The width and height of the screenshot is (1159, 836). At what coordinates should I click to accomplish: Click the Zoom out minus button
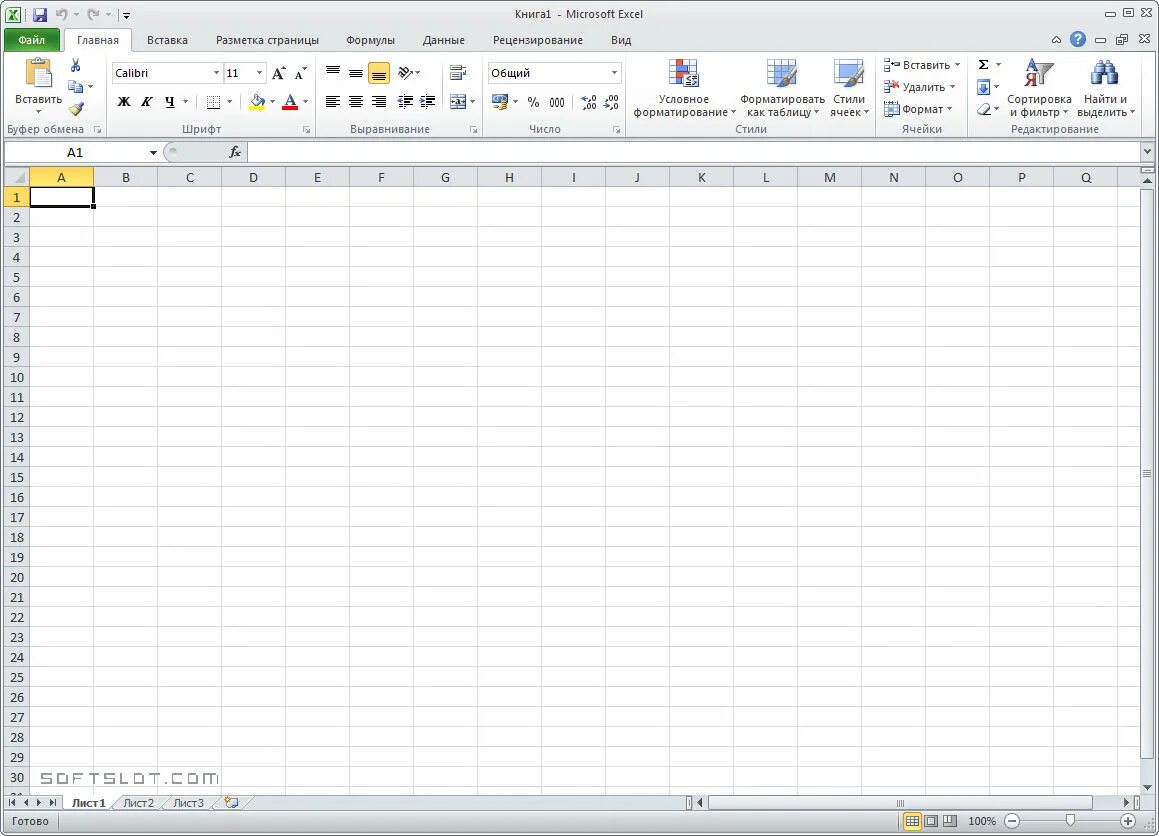1012,820
